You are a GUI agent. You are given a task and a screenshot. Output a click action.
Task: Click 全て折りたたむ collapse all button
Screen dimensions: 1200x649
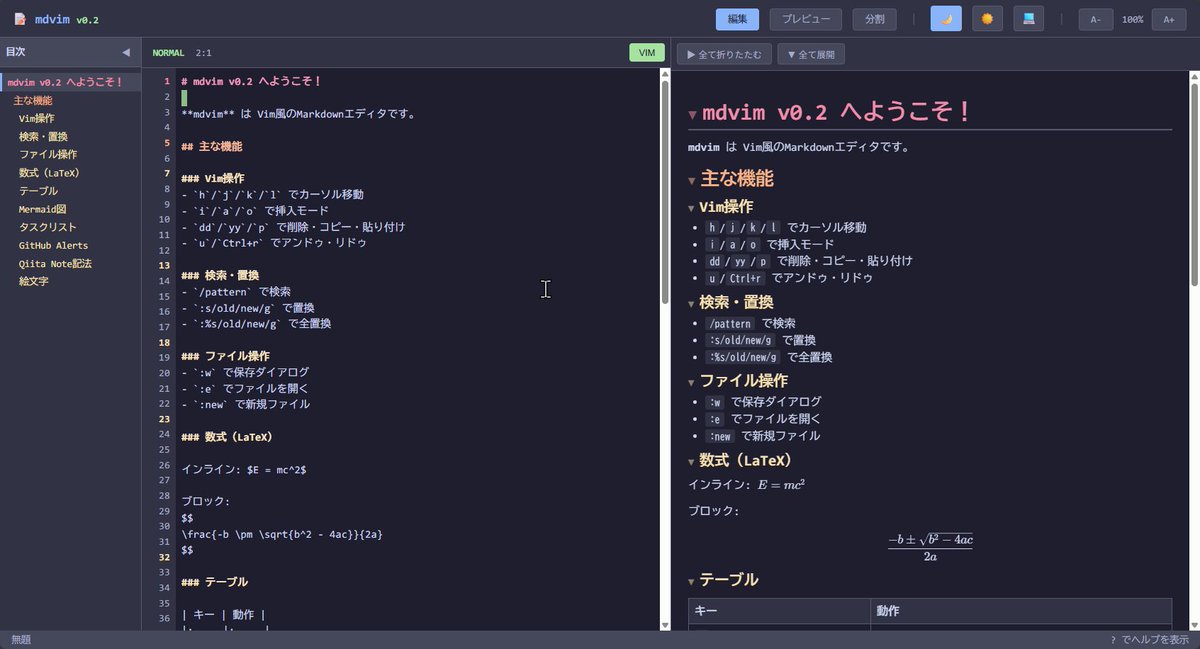pyautogui.click(x=724, y=54)
